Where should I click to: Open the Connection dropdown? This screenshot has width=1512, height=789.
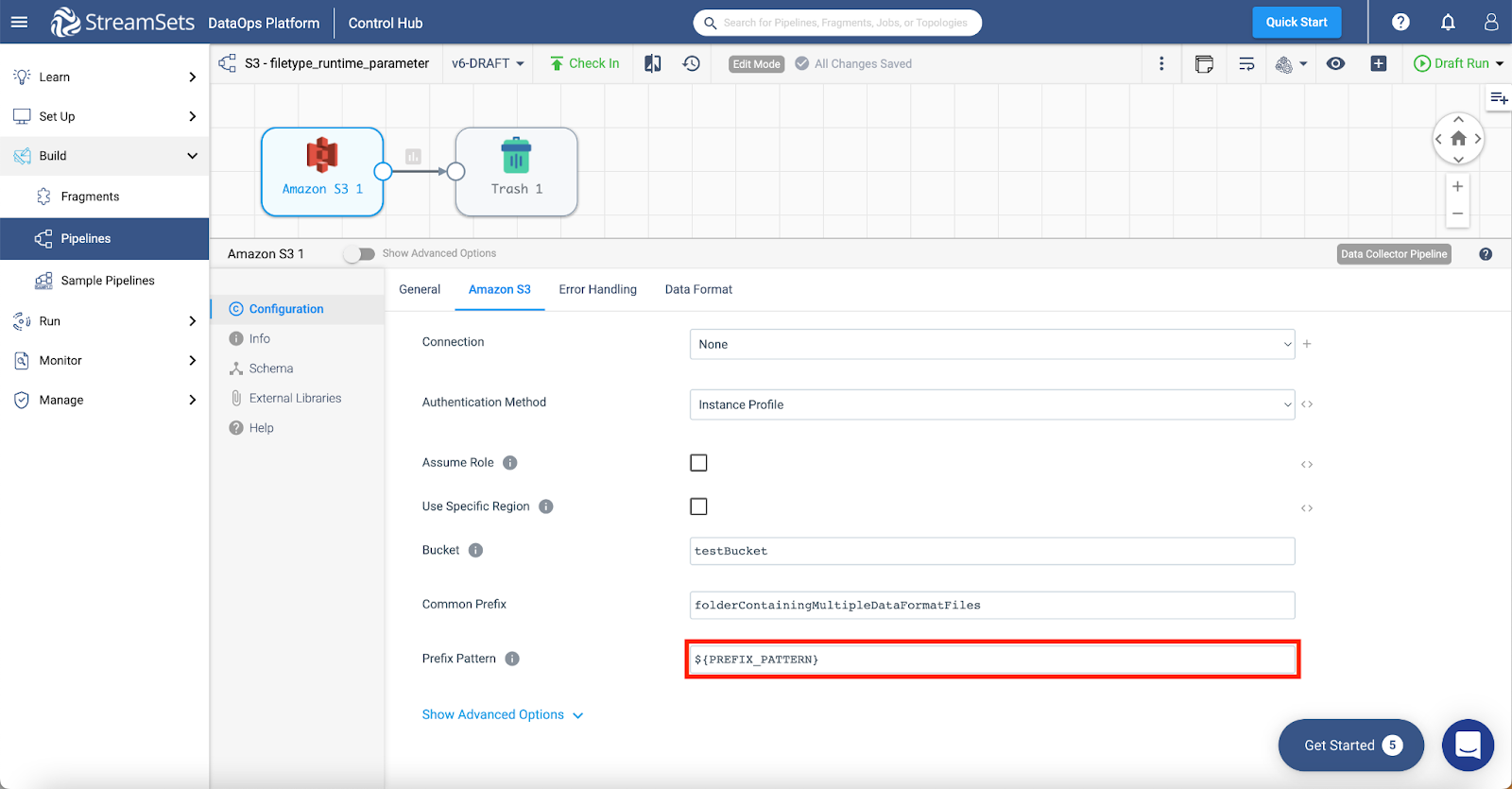(x=992, y=344)
